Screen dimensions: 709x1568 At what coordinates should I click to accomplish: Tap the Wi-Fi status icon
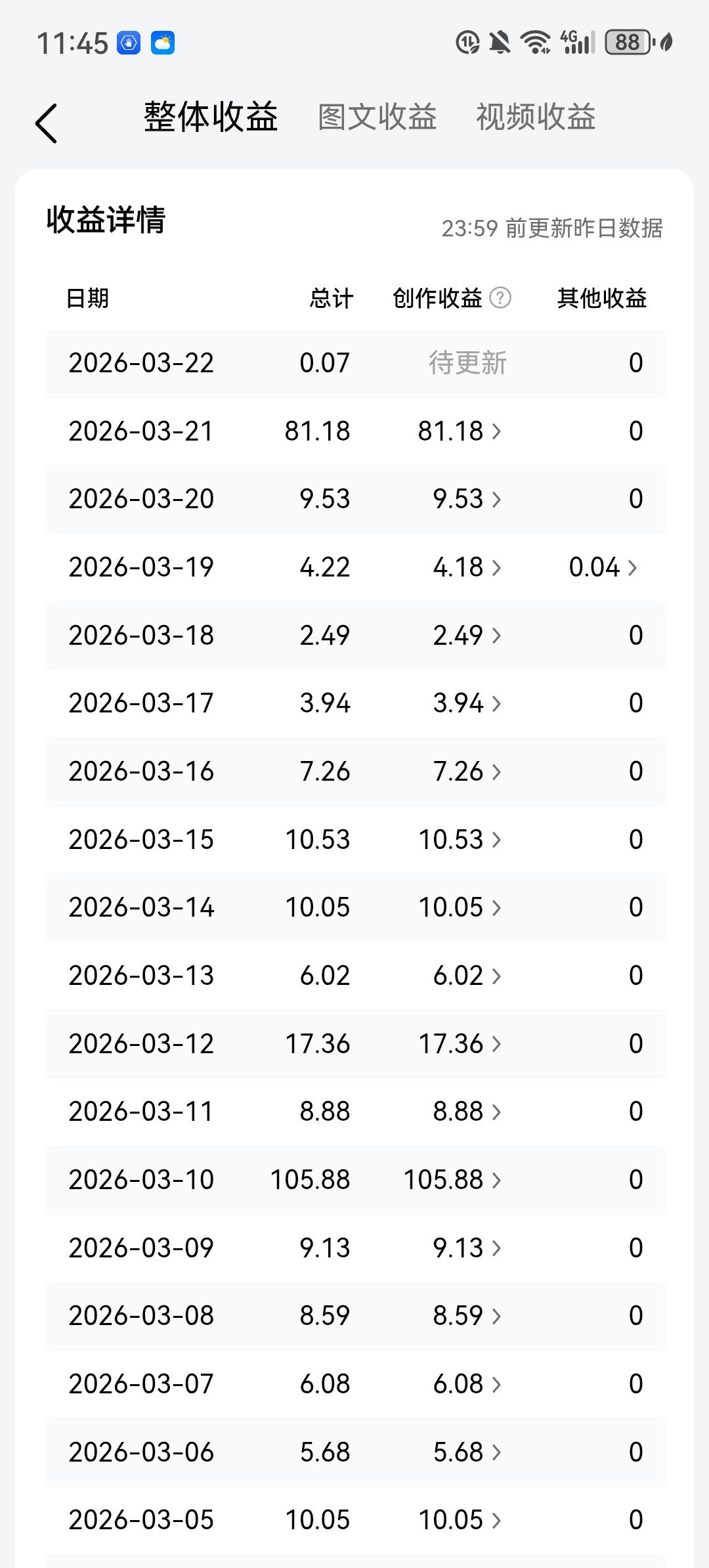tap(535, 43)
